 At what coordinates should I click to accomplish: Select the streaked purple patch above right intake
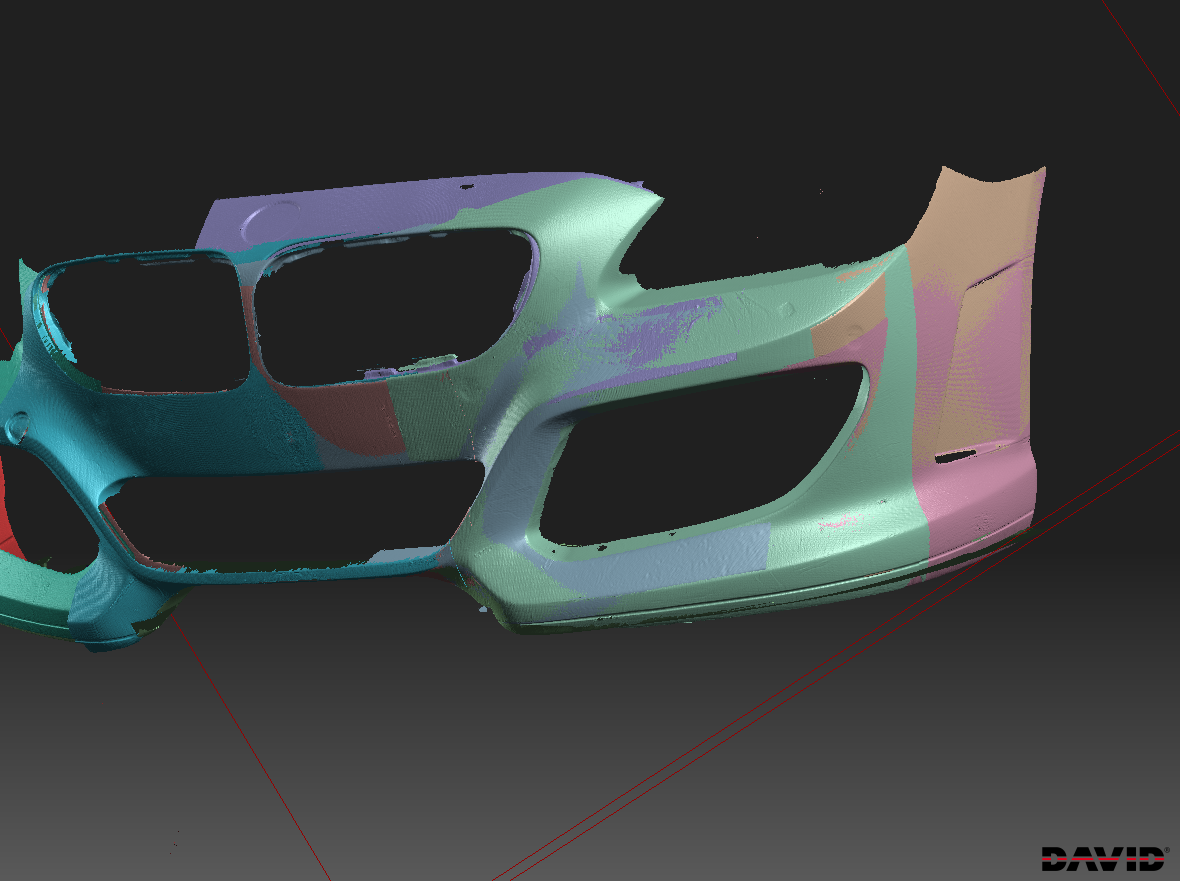[x=650, y=335]
